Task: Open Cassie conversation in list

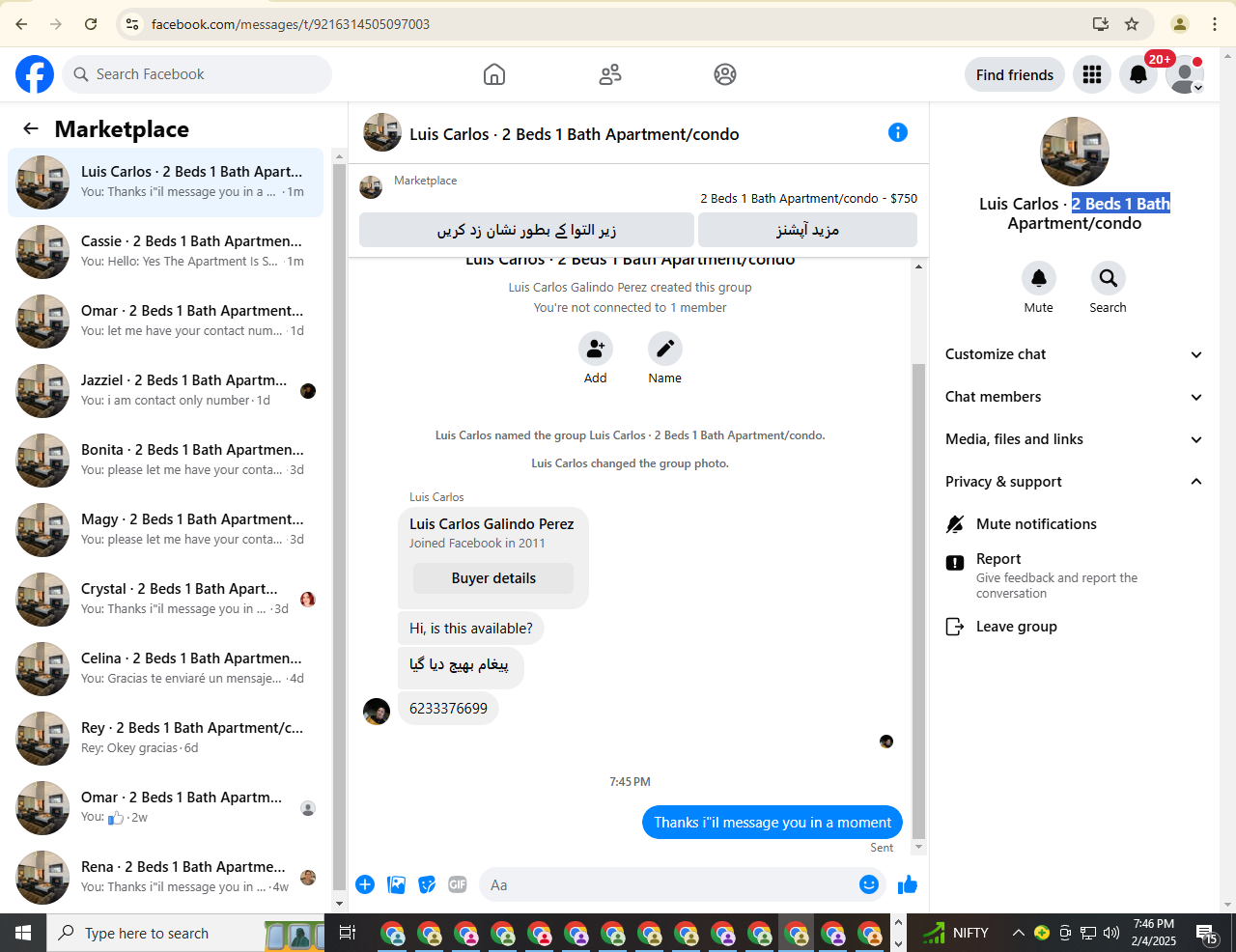Action: [x=166, y=252]
